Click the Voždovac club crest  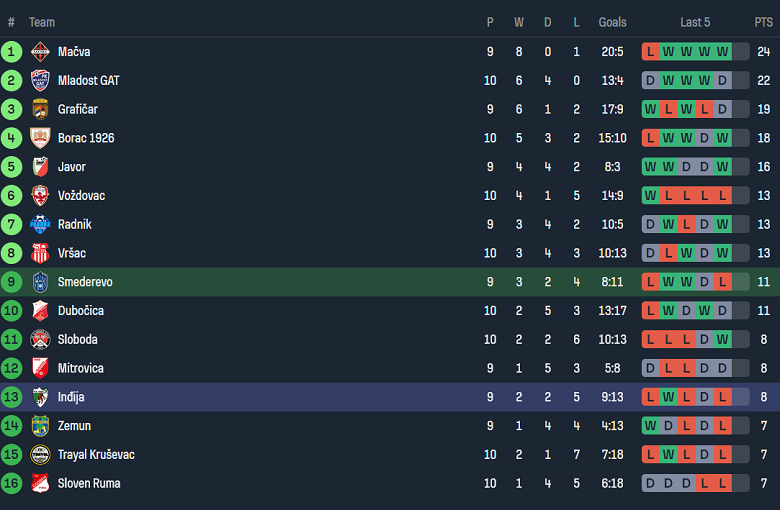coord(40,196)
